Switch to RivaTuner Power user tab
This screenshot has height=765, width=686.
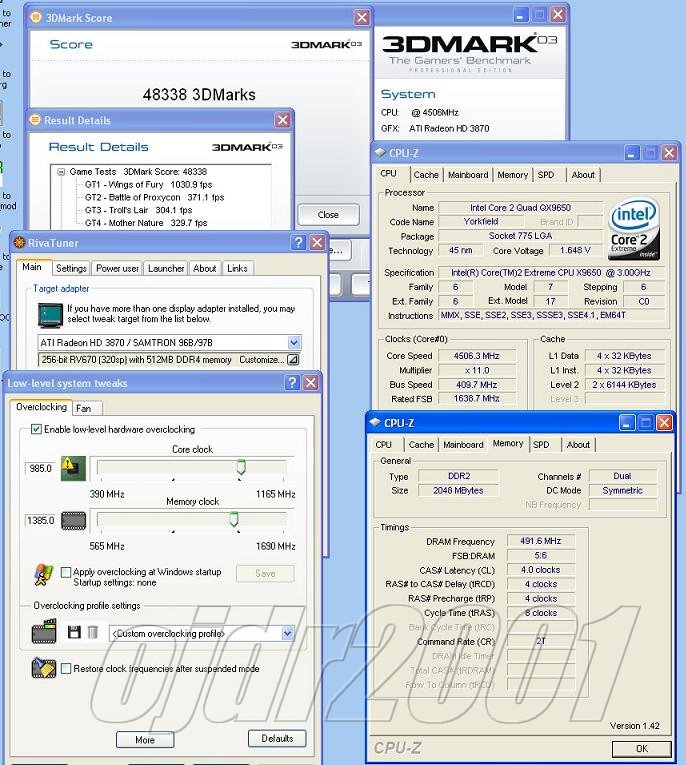coord(117,268)
